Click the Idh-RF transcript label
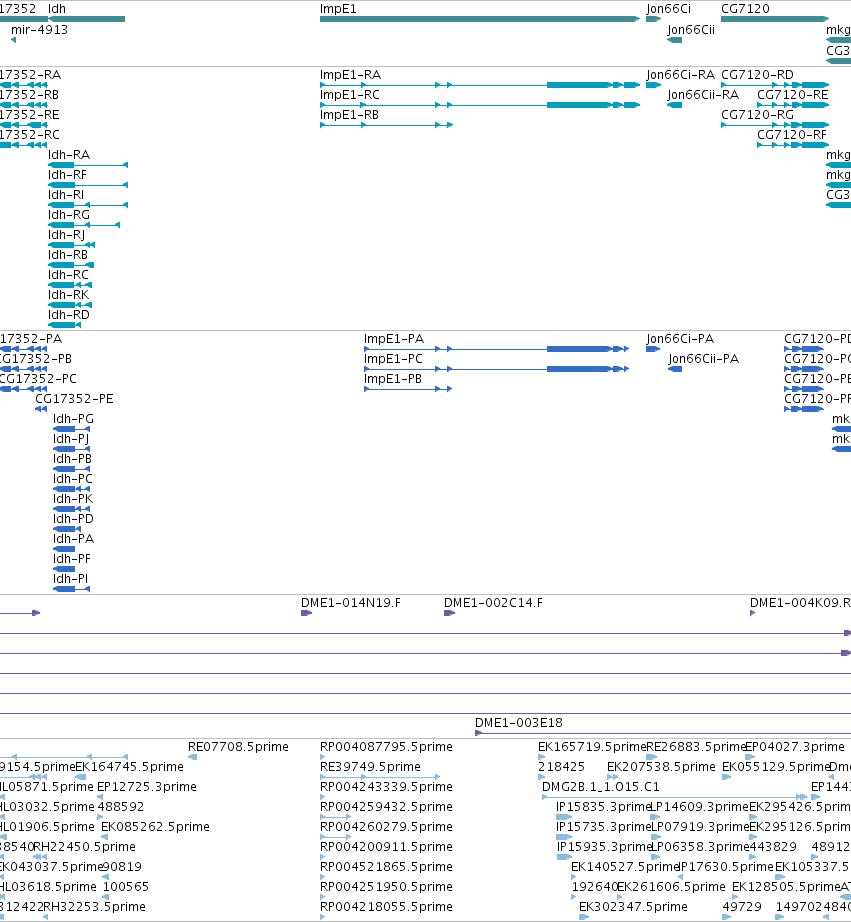851x922 pixels. point(68,175)
